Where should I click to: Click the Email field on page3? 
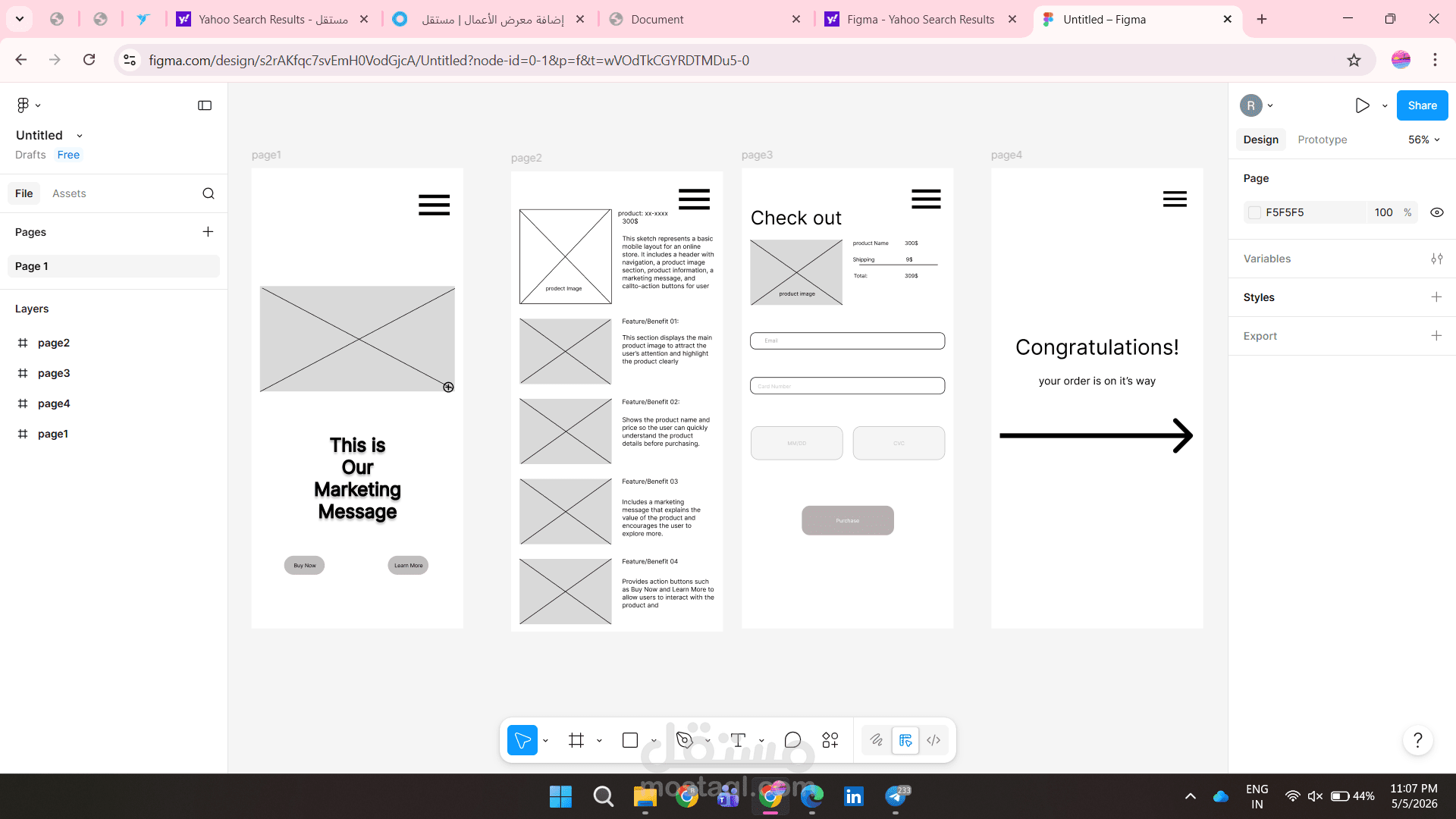click(x=847, y=340)
